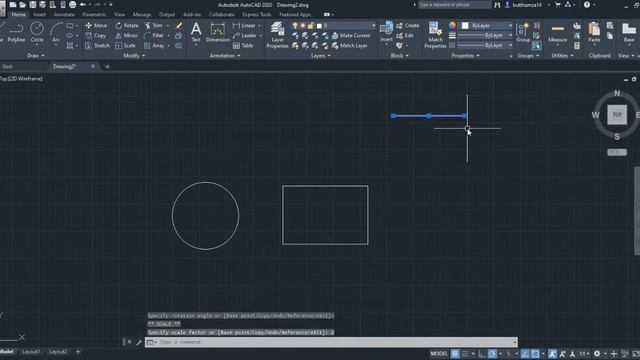Select the Fillet tool
Screen dimensions: 640x360
[x=154, y=36]
